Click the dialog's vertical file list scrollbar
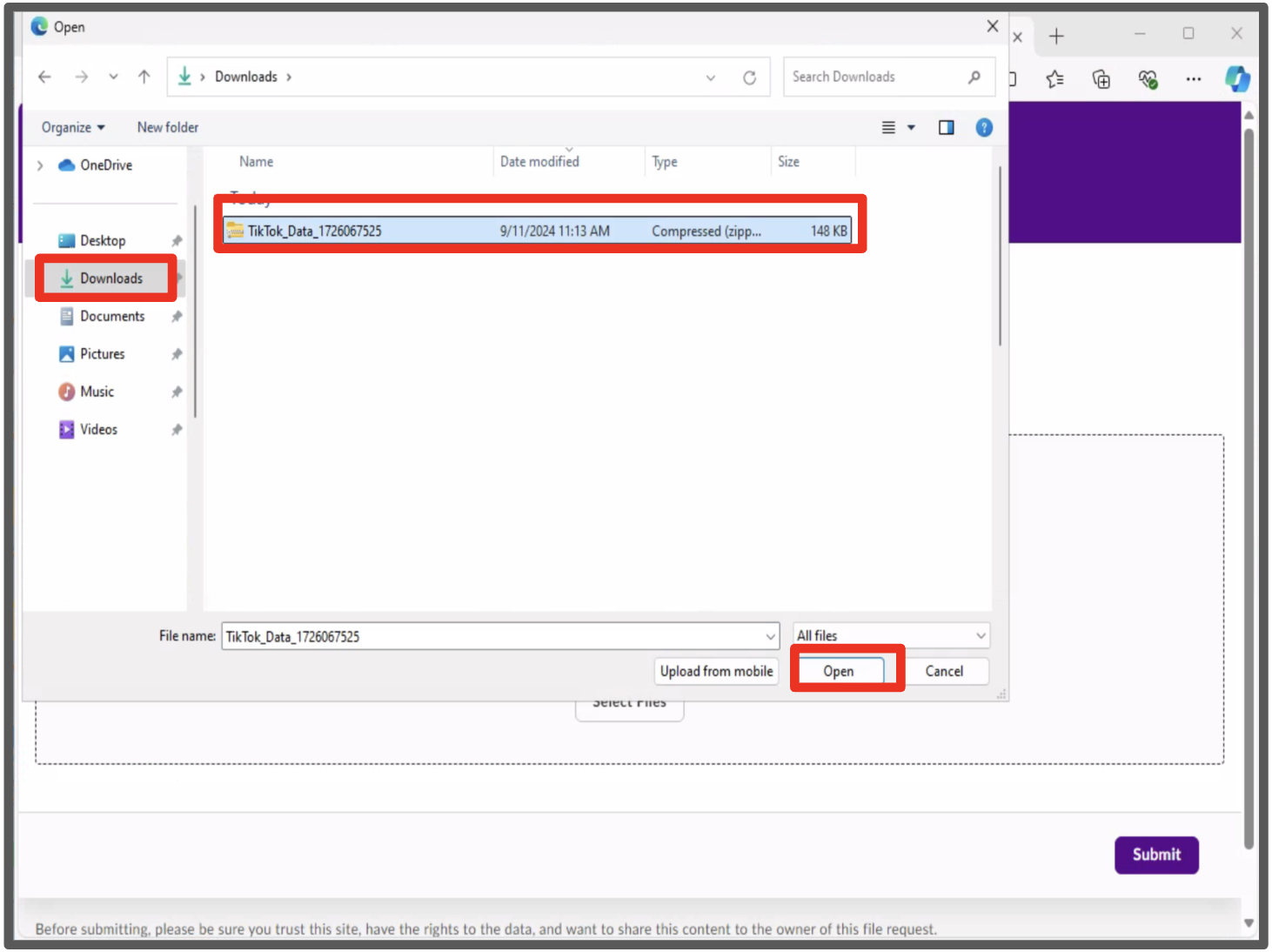The height and width of the screenshot is (952, 1272). pyautogui.click(x=1000, y=257)
